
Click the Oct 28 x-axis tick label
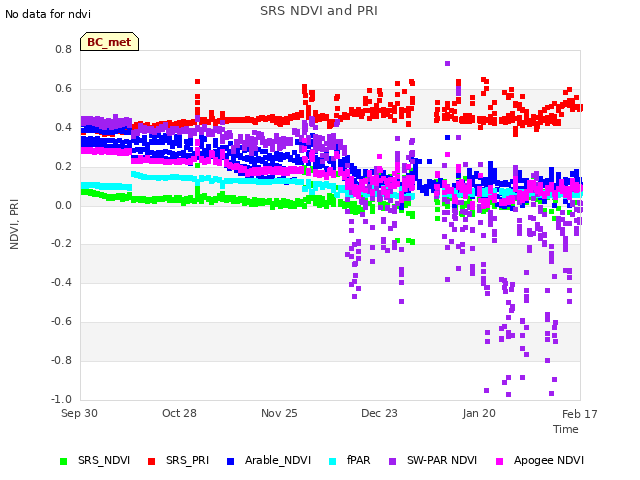179,413
